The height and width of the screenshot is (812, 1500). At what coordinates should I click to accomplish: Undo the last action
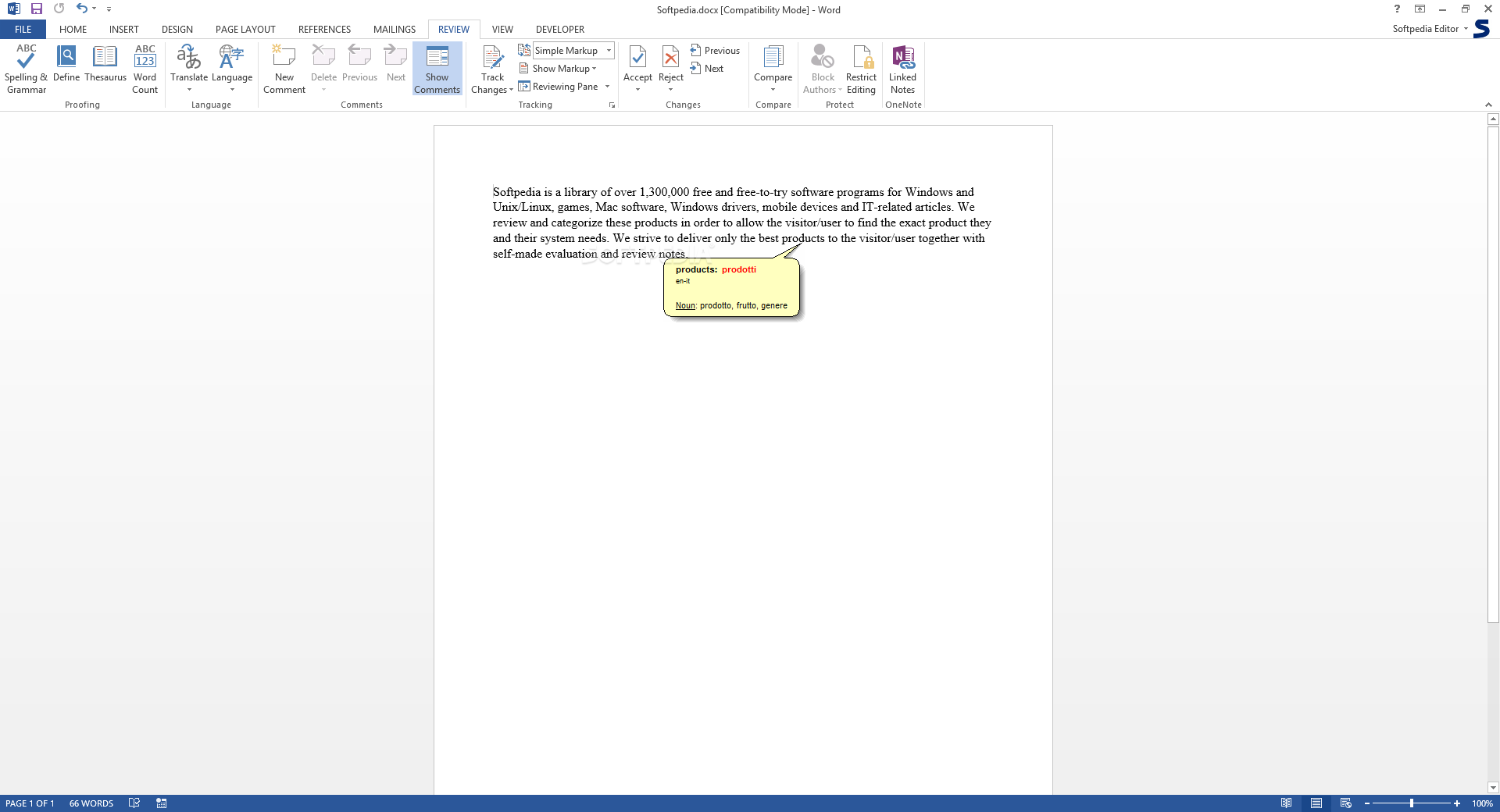81,9
